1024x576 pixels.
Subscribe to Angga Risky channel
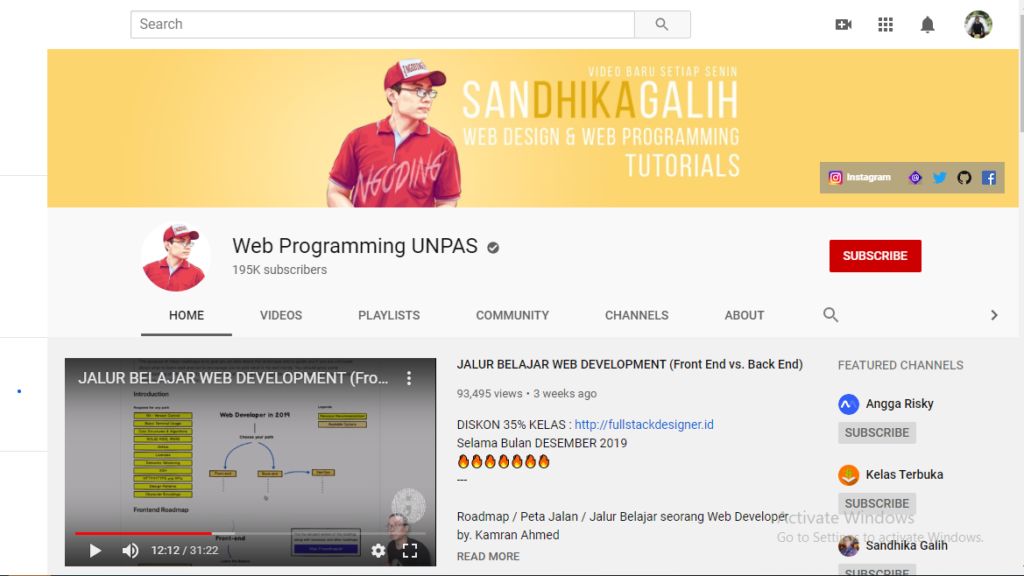876,433
